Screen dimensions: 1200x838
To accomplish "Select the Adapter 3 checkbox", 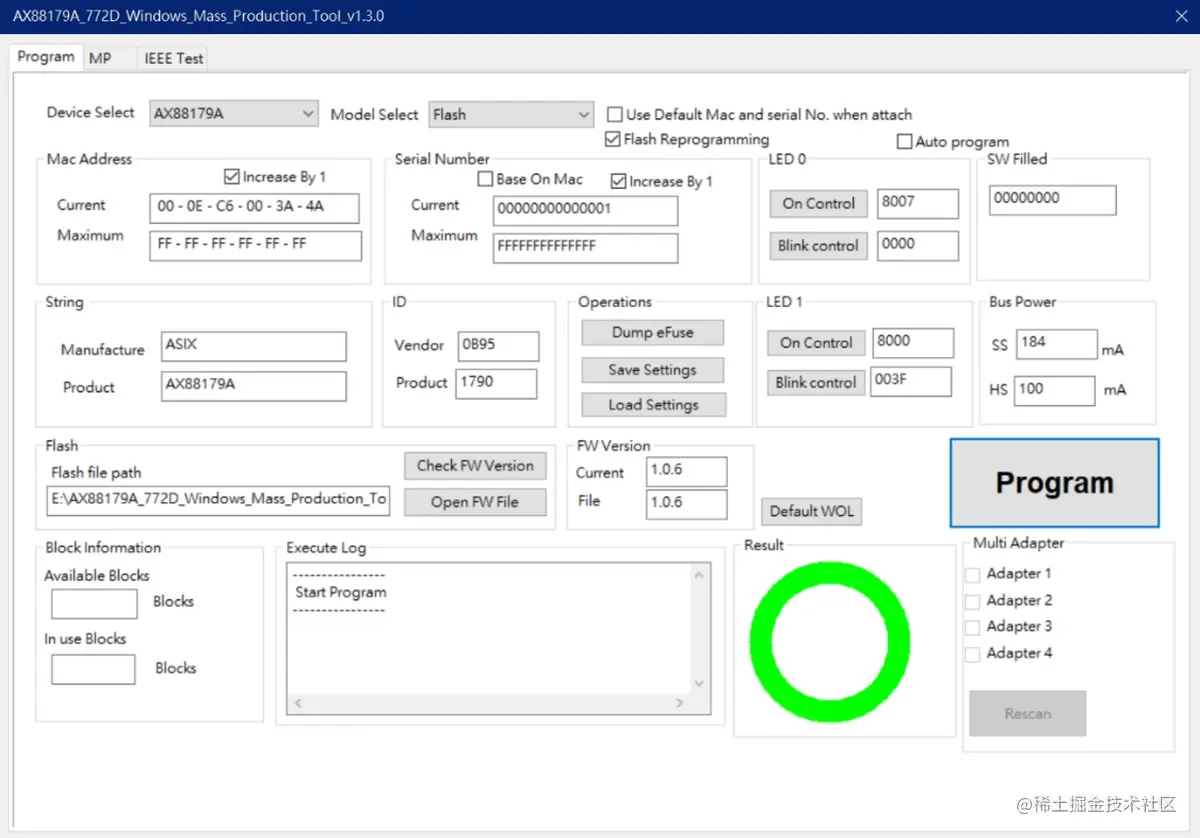I will (972, 628).
